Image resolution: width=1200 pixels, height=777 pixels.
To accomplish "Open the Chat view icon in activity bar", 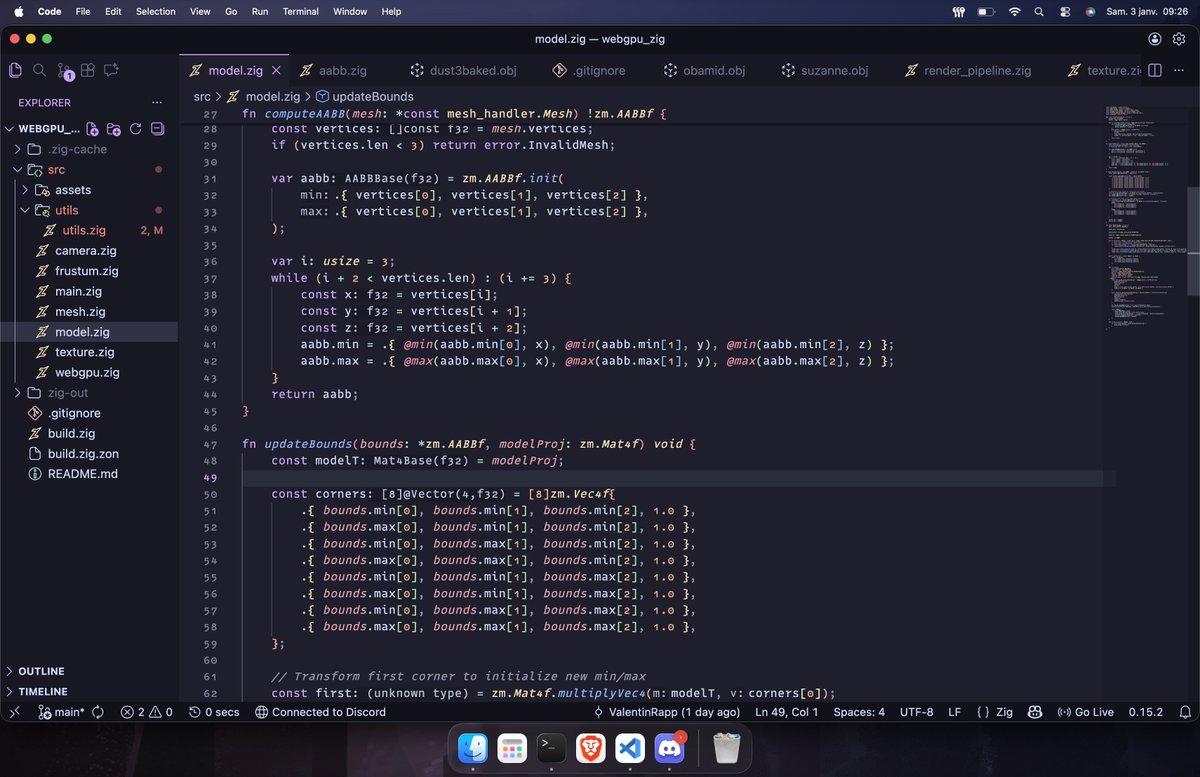I will [x=111, y=70].
